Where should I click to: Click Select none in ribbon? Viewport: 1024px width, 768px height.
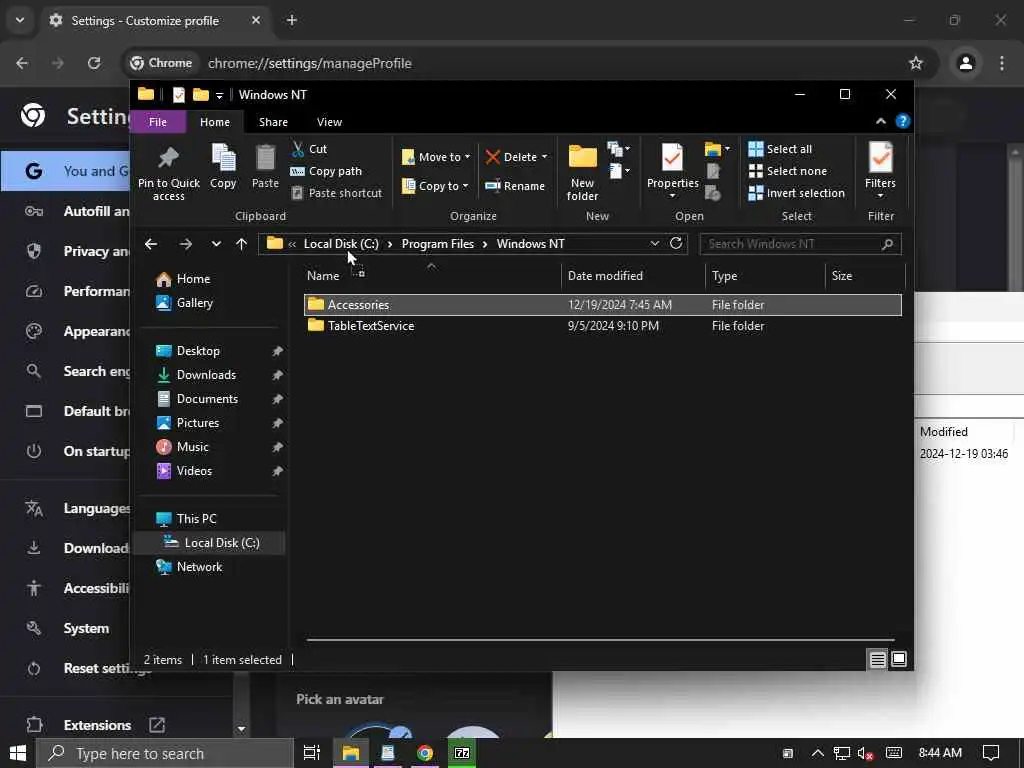coord(788,171)
